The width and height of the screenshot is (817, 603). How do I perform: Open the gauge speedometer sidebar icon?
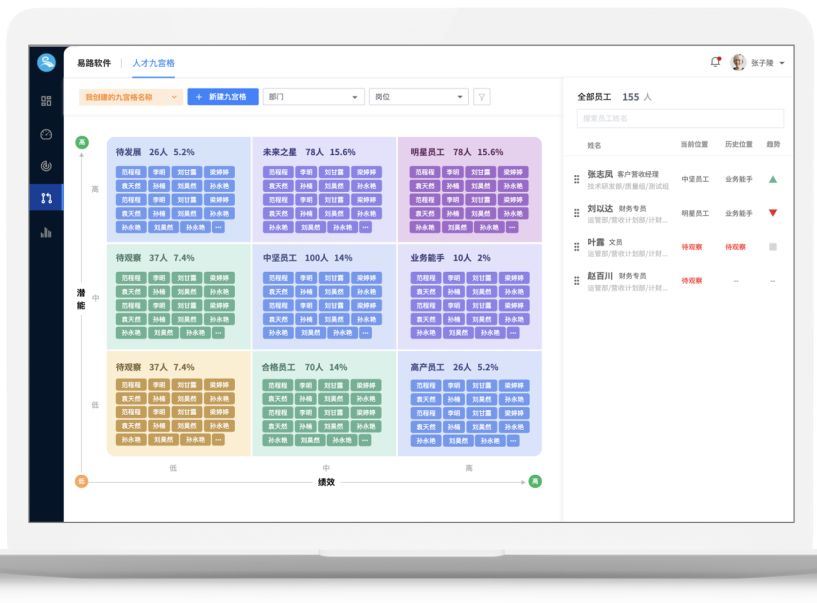click(46, 134)
